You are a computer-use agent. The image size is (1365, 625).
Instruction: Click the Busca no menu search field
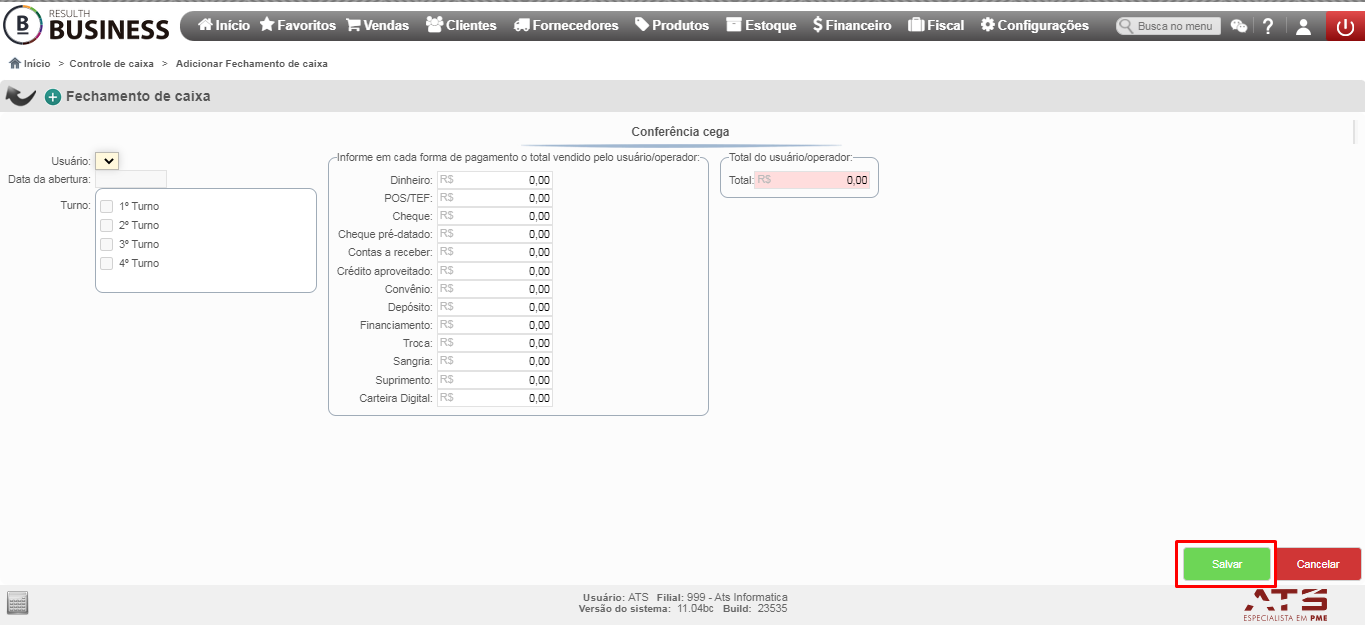[x=1168, y=26]
